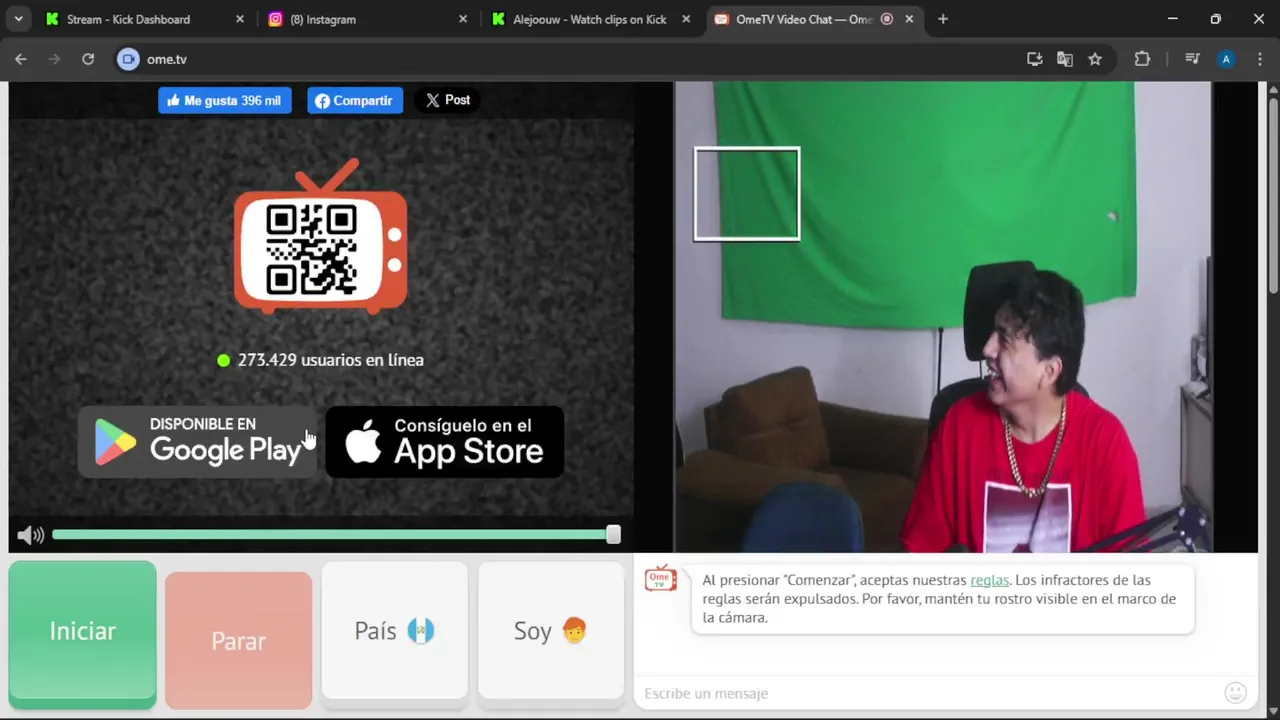Click the Escribe un mensaje input field
1280x720 pixels.
point(925,693)
